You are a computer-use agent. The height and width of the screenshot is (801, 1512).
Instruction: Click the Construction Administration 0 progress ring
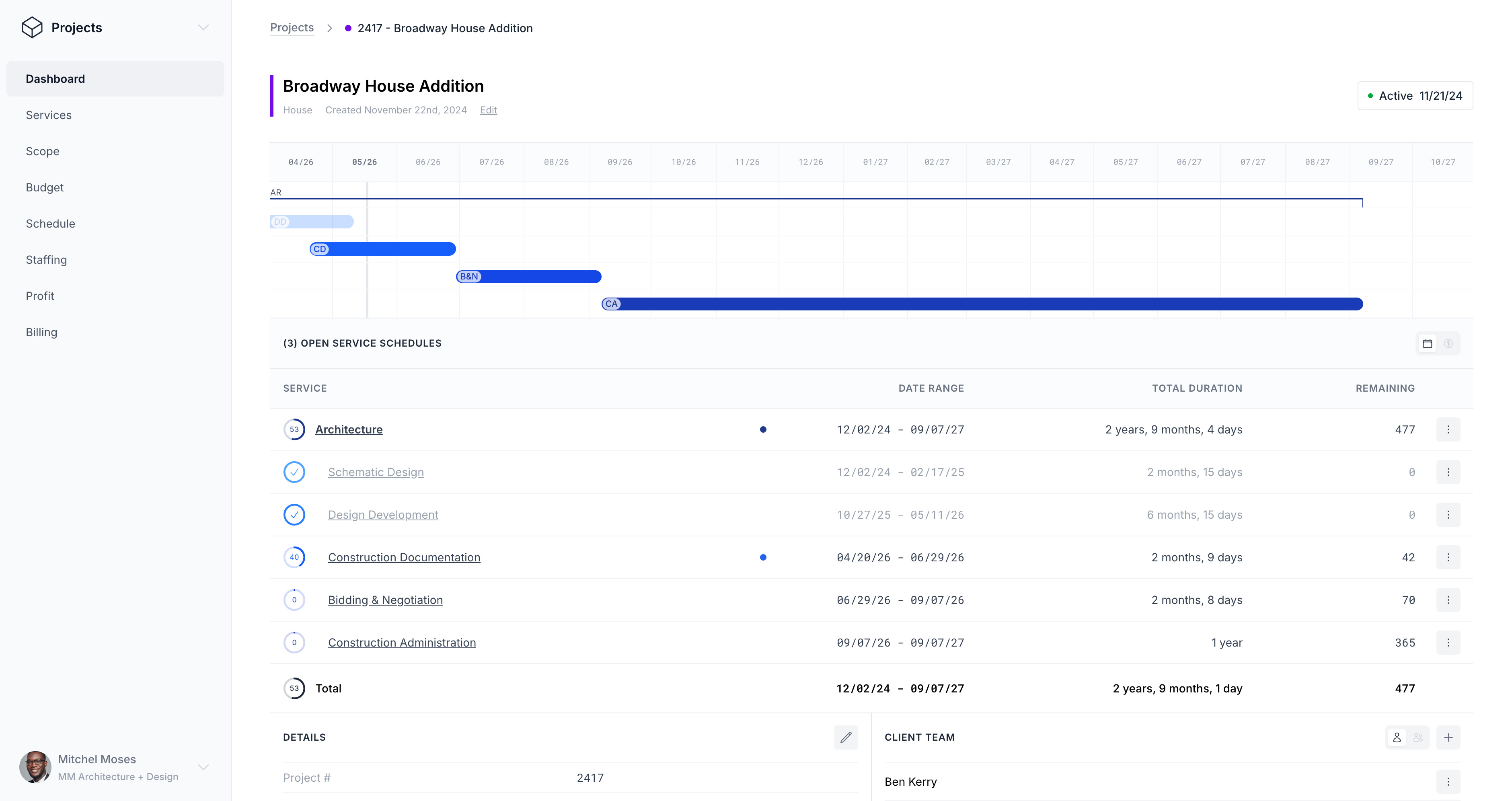tap(294, 643)
